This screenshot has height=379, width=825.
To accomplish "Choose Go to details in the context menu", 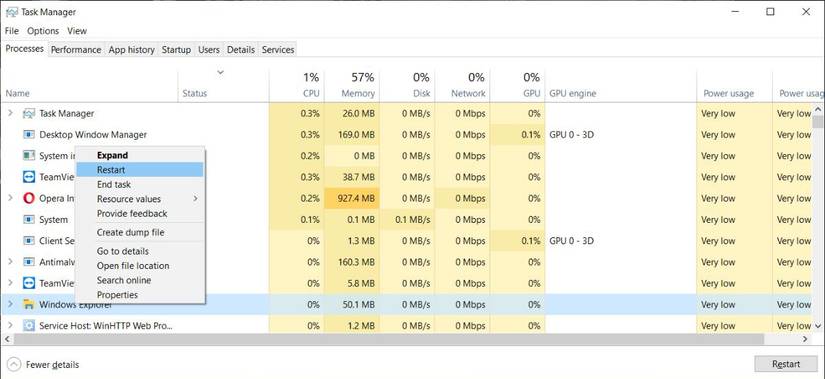I will tap(139, 251).
